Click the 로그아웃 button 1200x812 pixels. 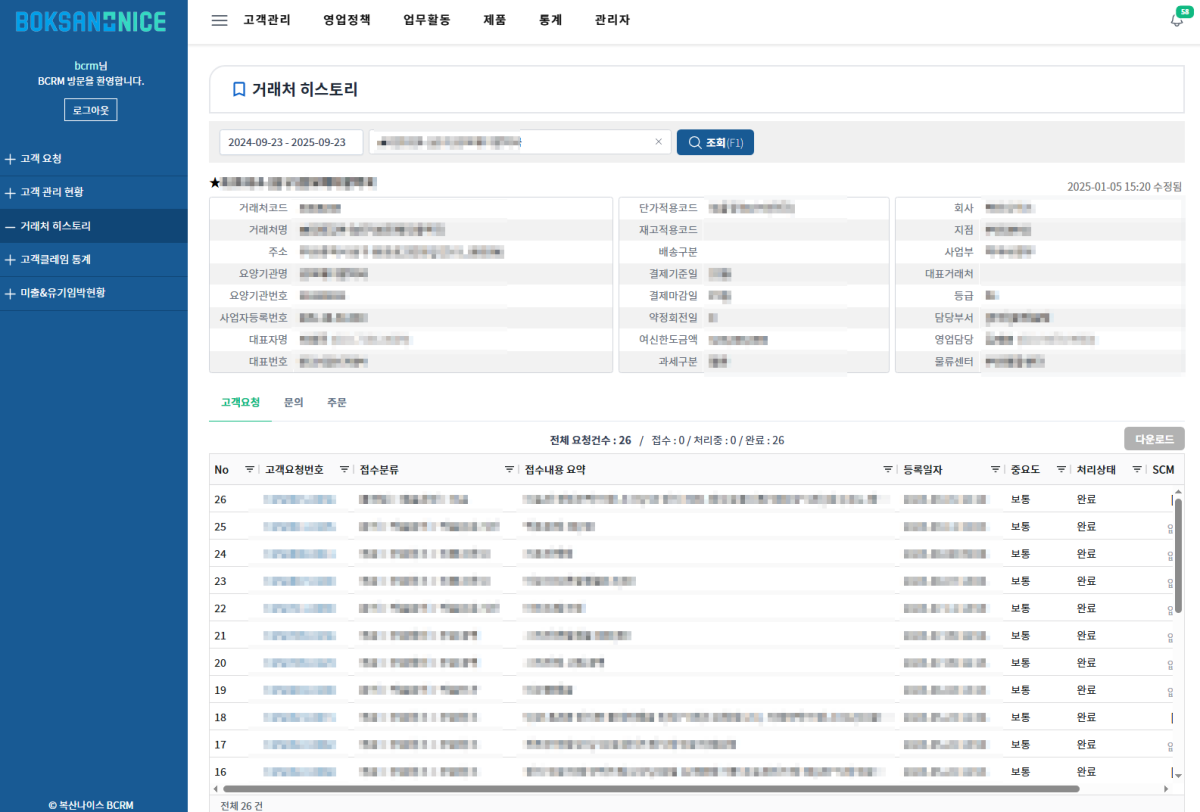[91, 109]
